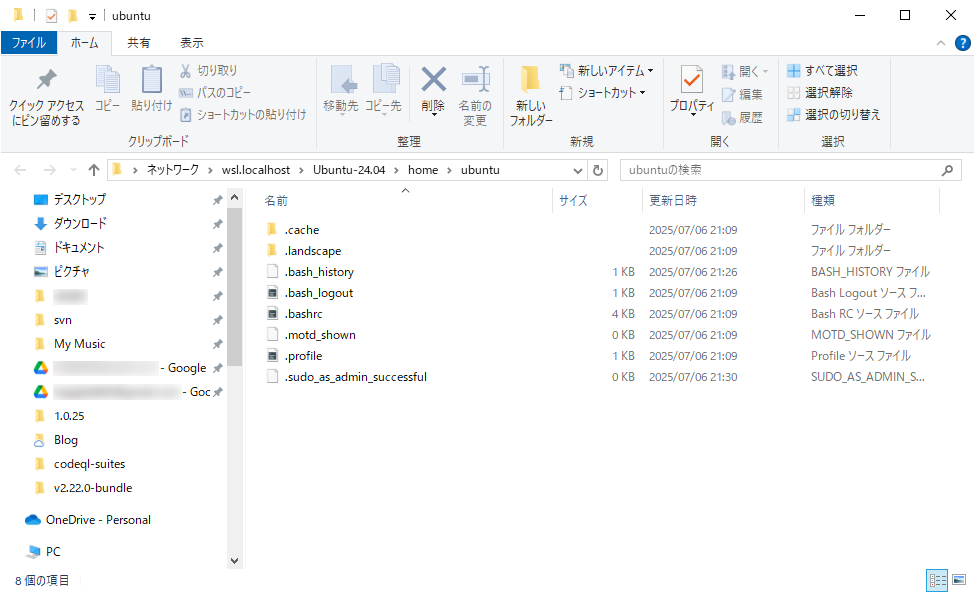Switch to details view layout icon
This screenshot has height=593, width=975.
938,581
